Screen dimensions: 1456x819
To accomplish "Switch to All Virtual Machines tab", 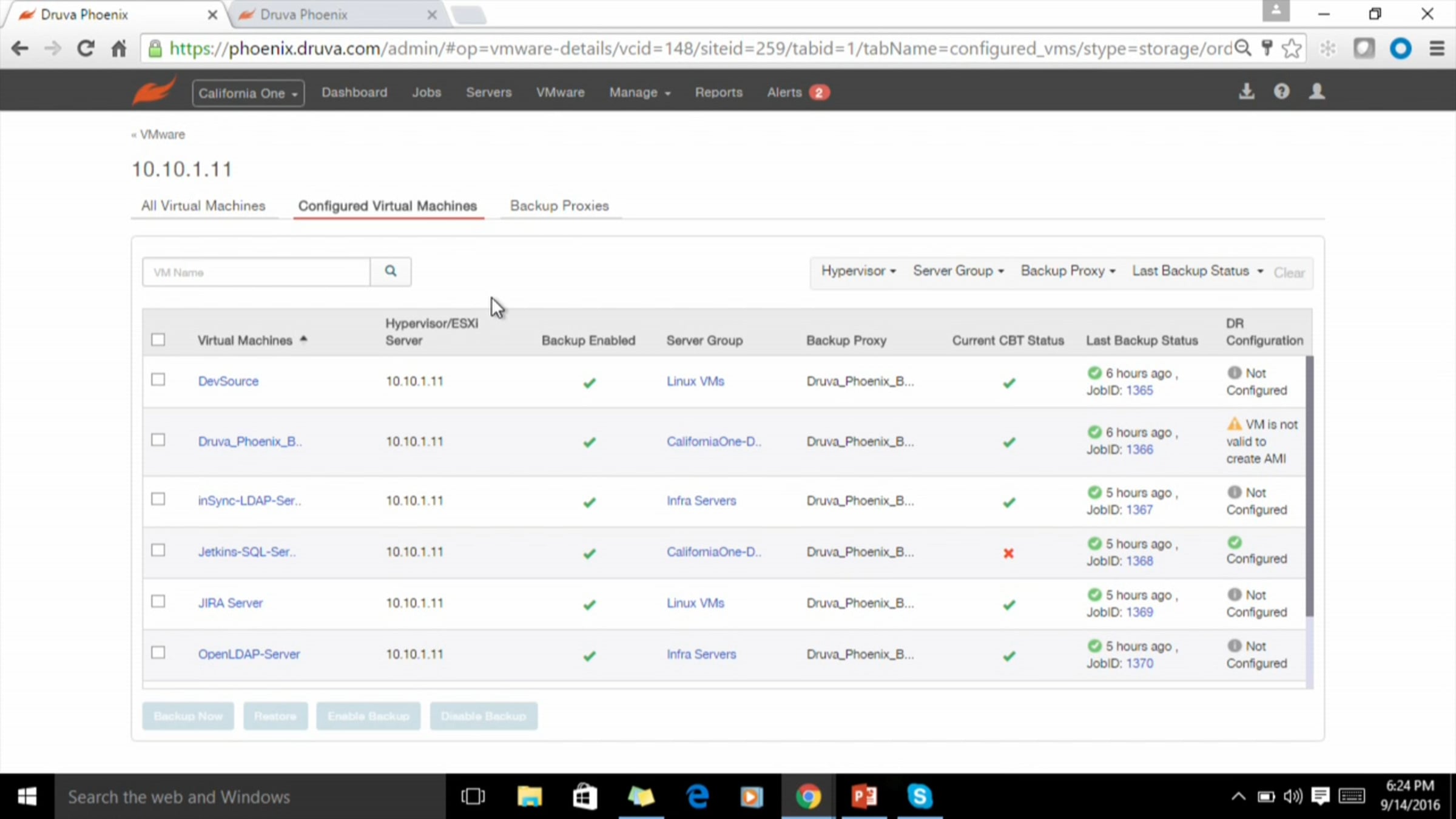I will pos(203,206).
